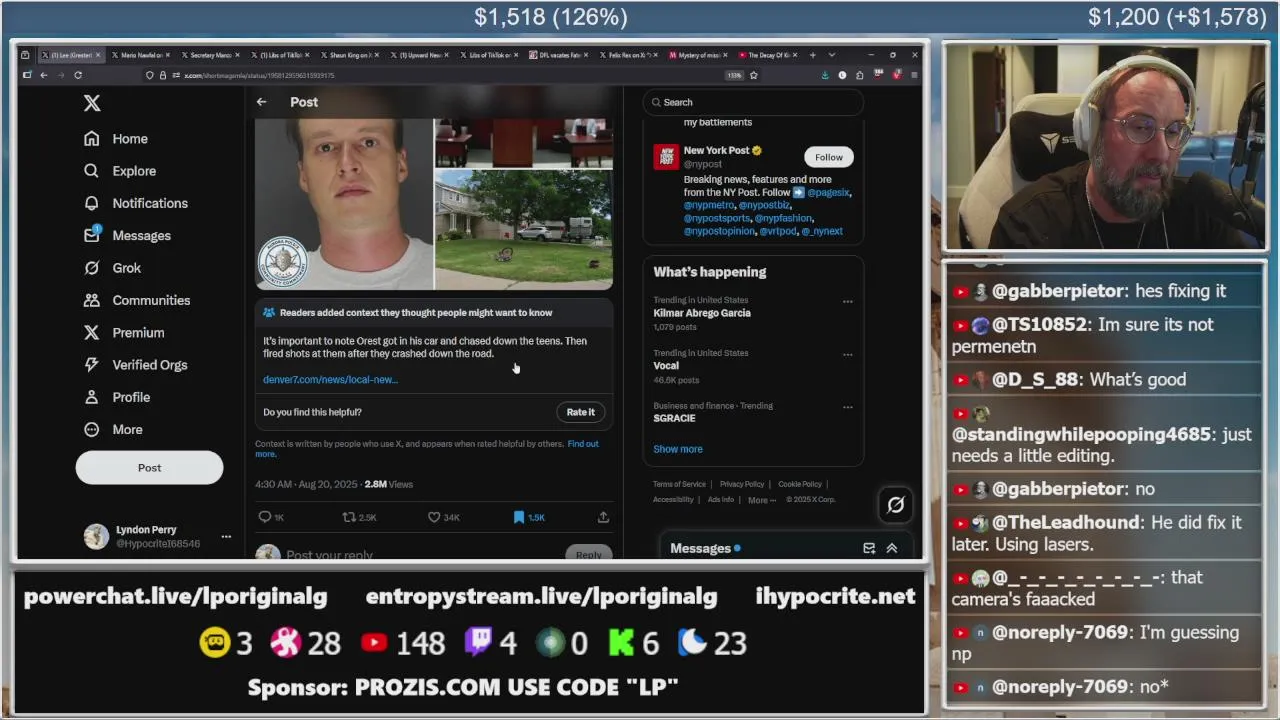Screen dimensions: 1280x720
Task: Click the sidebar Post button
Action: 149,467
